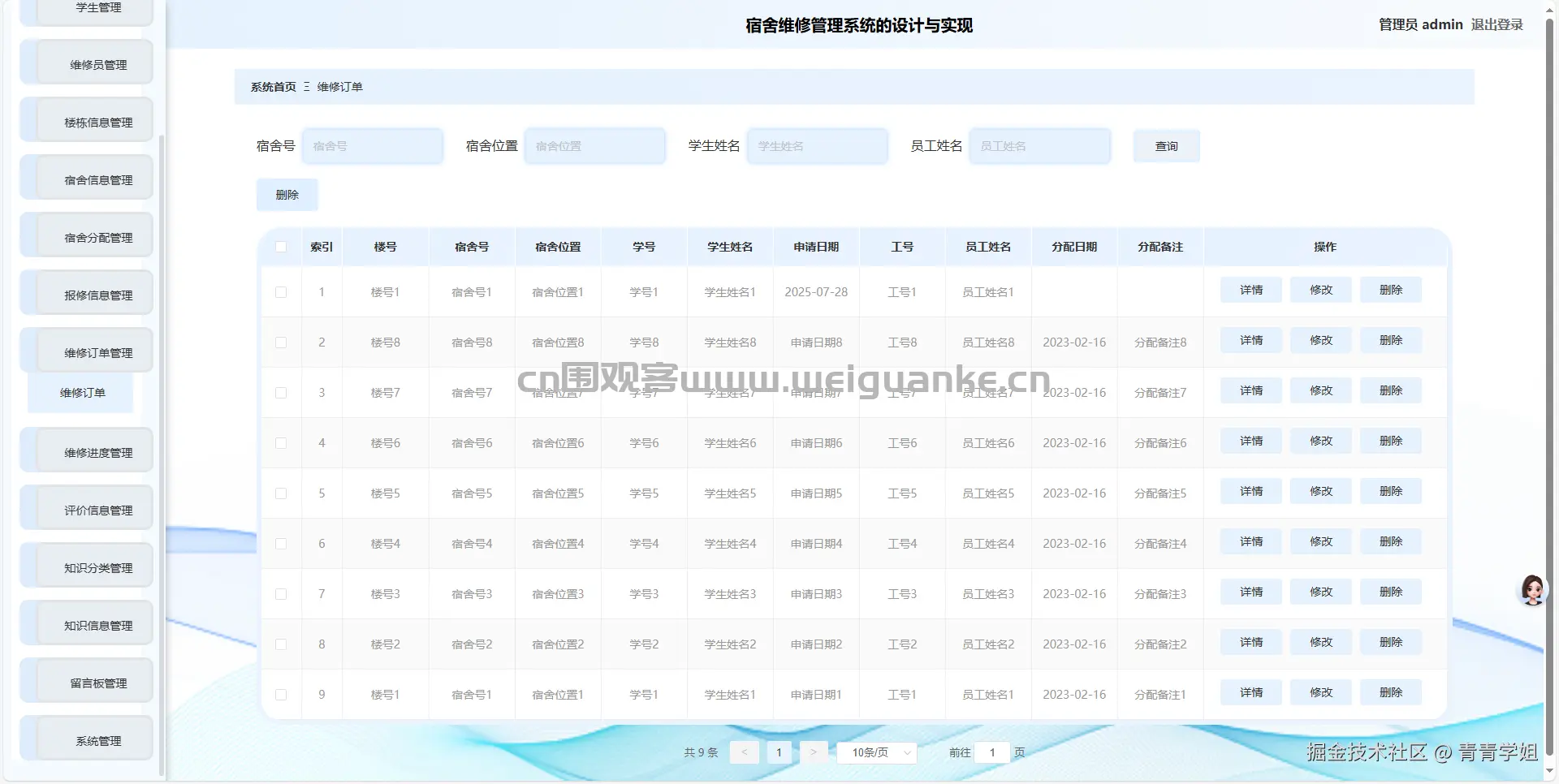This screenshot has height=784, width=1559.
Task: Focus the 员工姓名 search field
Action: (x=1040, y=146)
